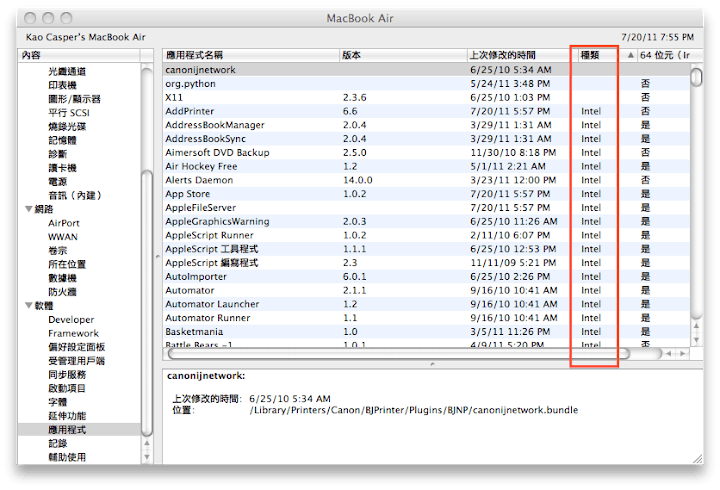
Task: Select 數據機 in the sidebar
Action: [62, 278]
